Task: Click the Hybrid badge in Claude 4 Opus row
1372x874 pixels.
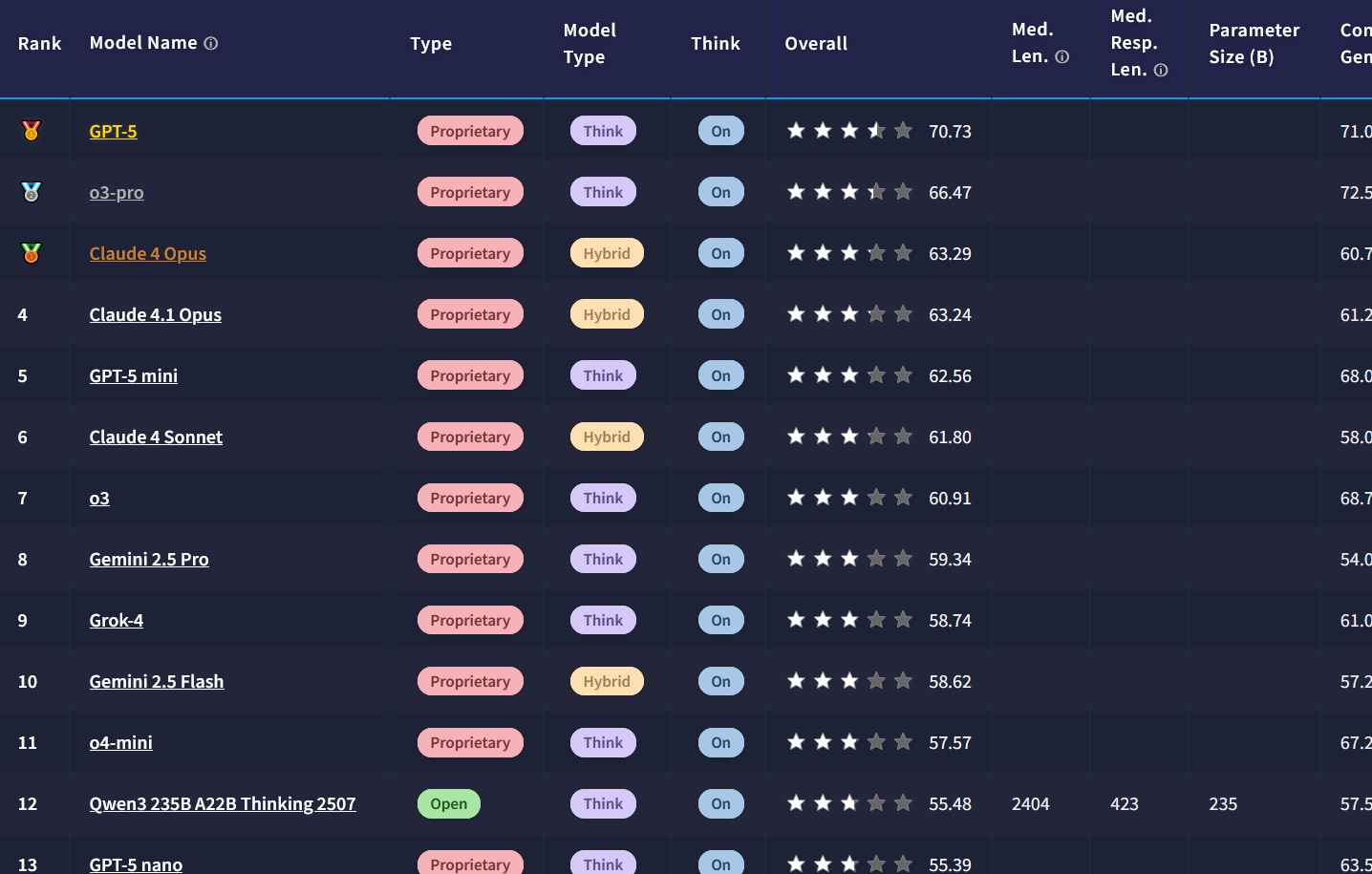Action: coord(607,253)
